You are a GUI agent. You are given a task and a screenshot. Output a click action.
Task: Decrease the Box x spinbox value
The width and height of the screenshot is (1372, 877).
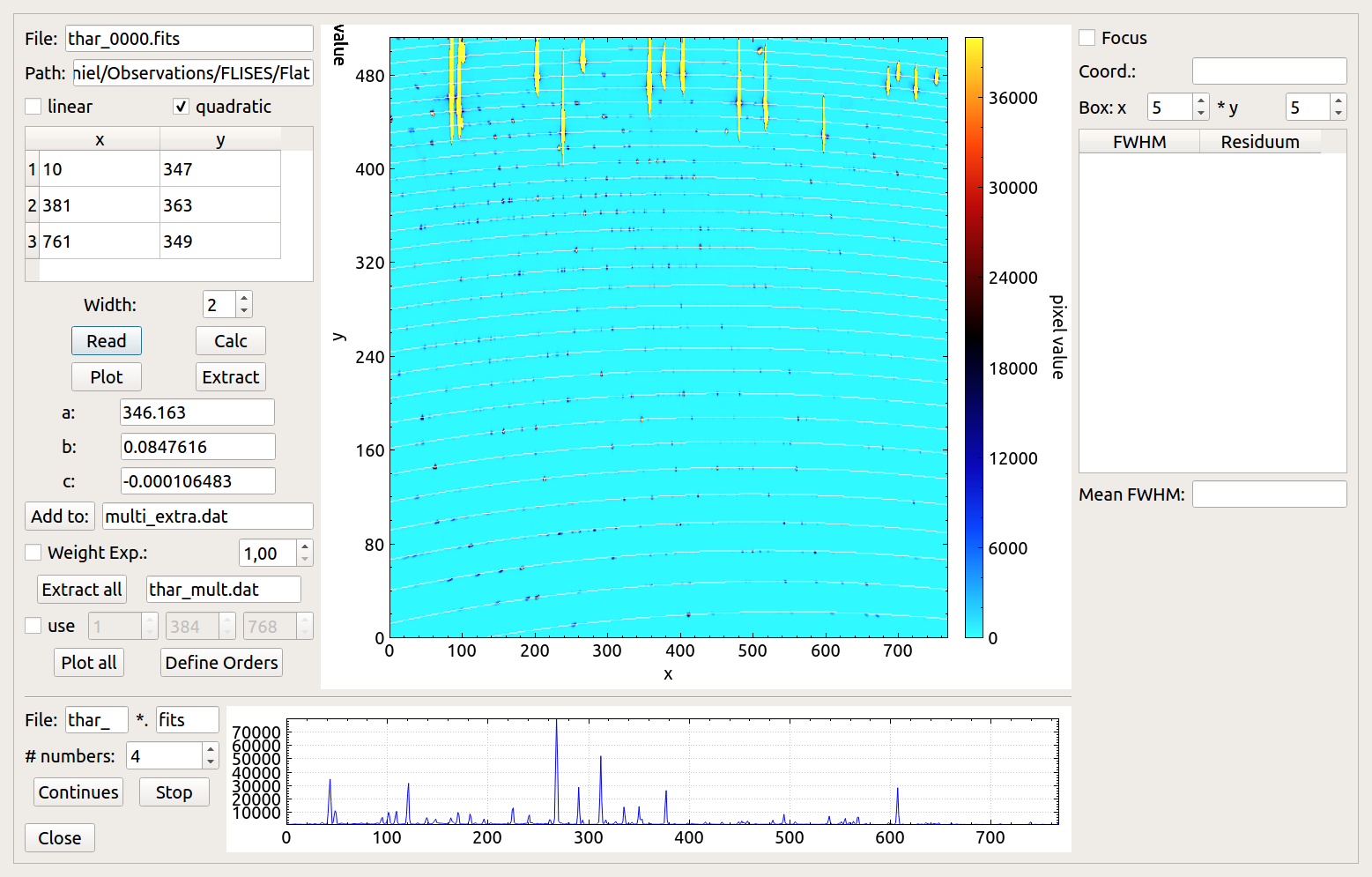click(x=1201, y=113)
